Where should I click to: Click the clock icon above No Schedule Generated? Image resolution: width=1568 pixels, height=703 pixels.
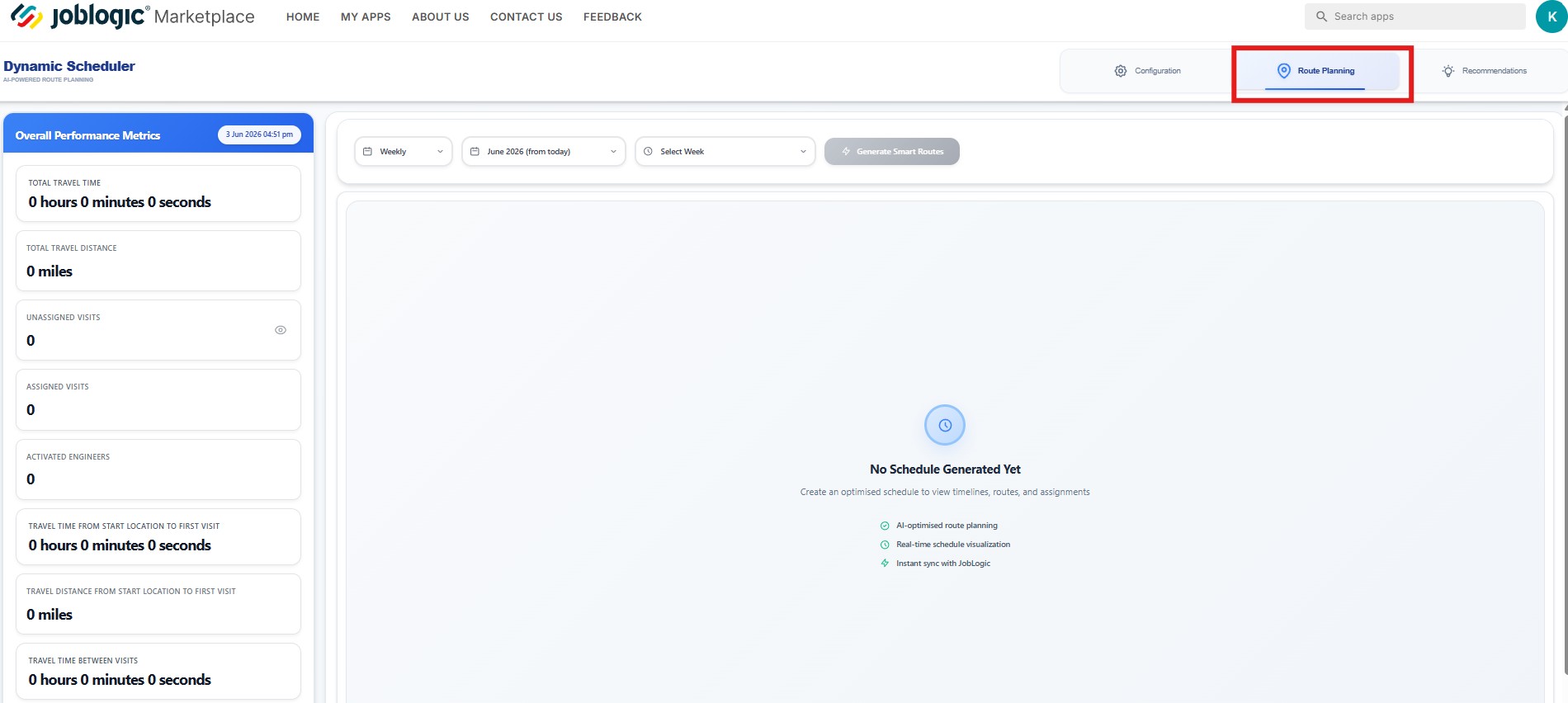click(945, 425)
